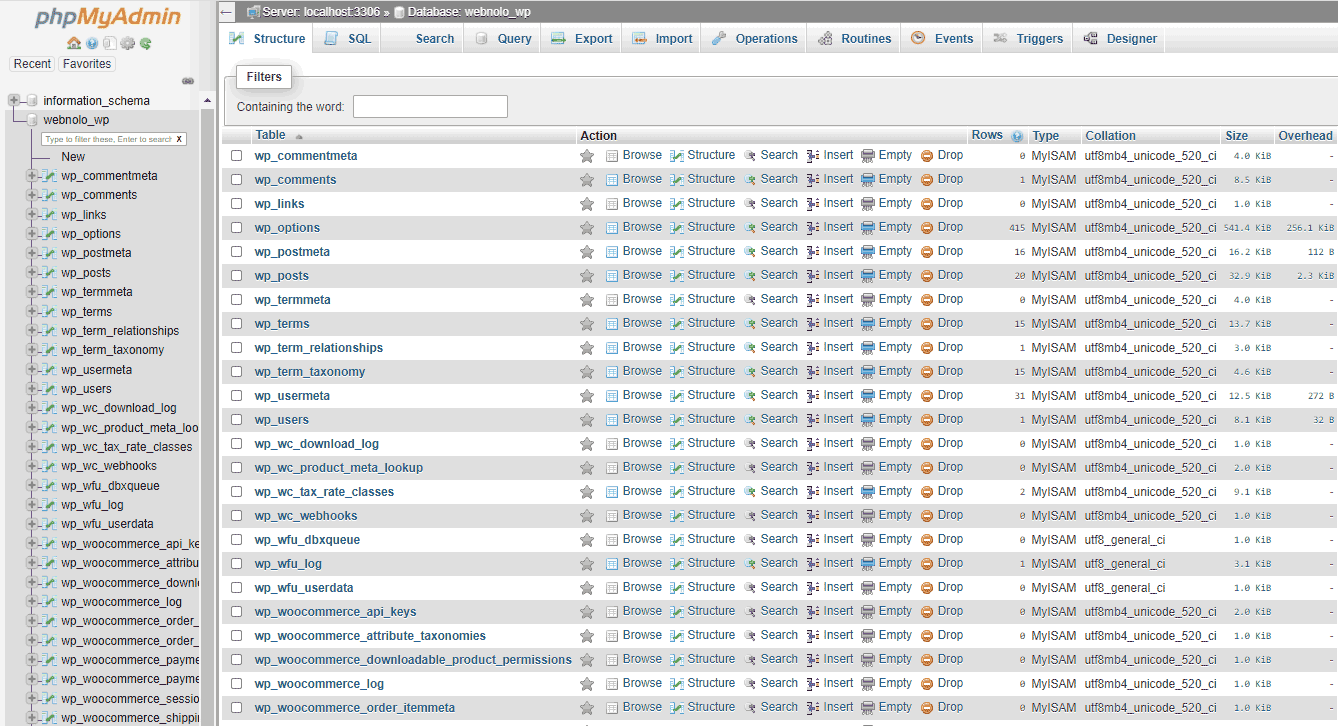Click the Recent tables button
Screen dimensions: 1338x726
pyautogui.click(x=32, y=64)
